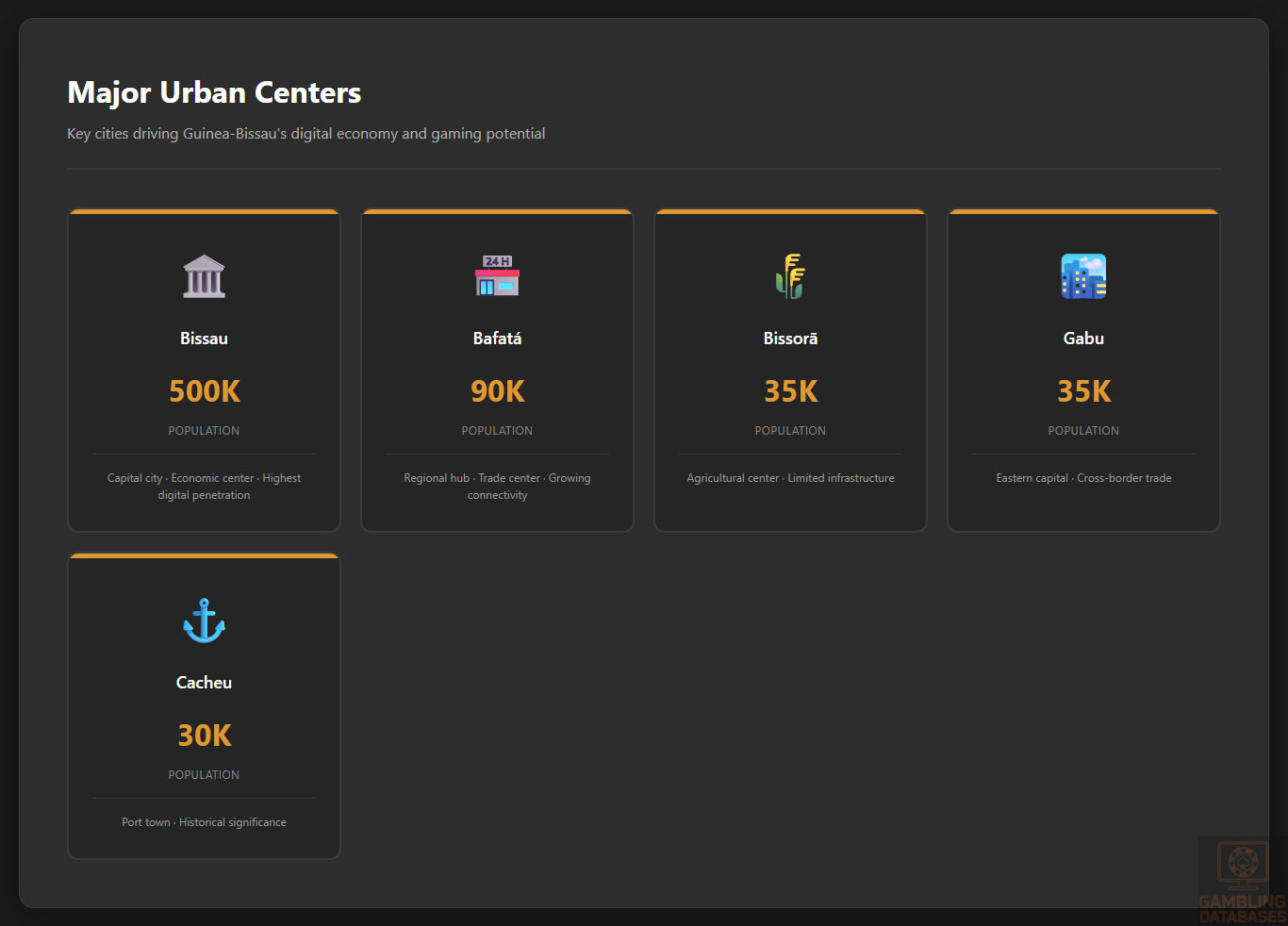This screenshot has width=1288, height=926.
Task: Click the Bissorã crop plant icon
Action: click(790, 276)
